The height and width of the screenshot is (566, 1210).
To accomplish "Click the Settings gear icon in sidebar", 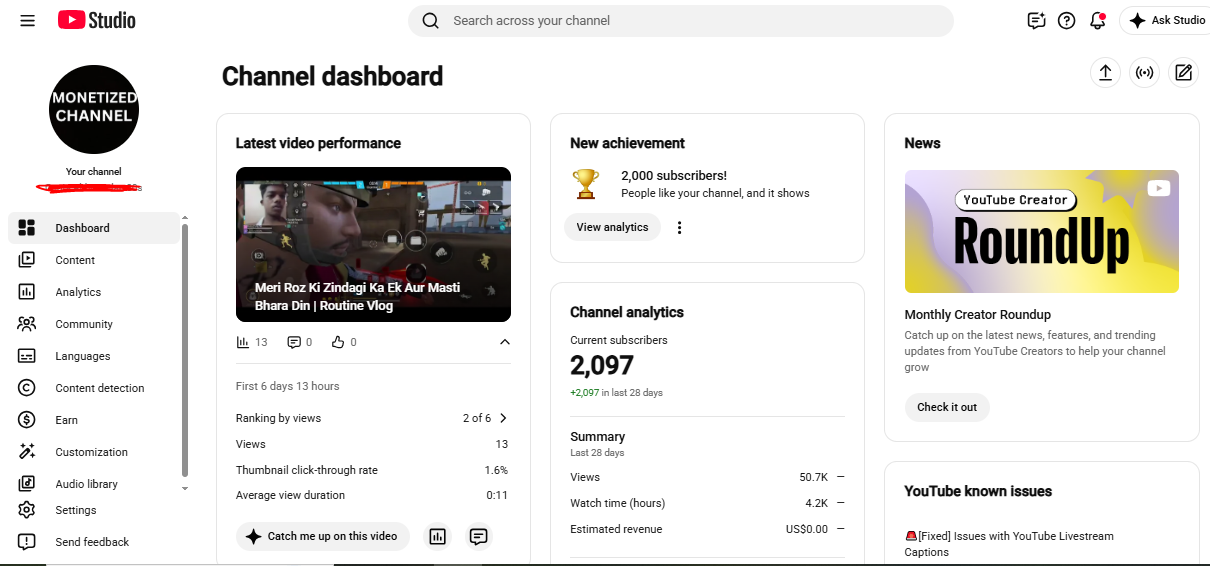I will coord(27,510).
